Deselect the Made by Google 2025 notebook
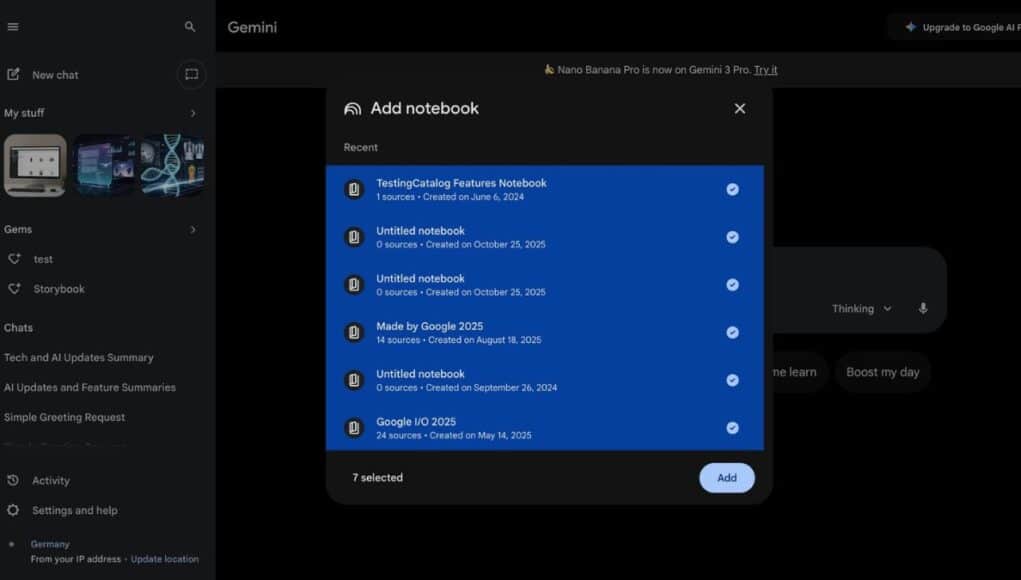Screen dimensions: 1021x580 (x=732, y=332)
